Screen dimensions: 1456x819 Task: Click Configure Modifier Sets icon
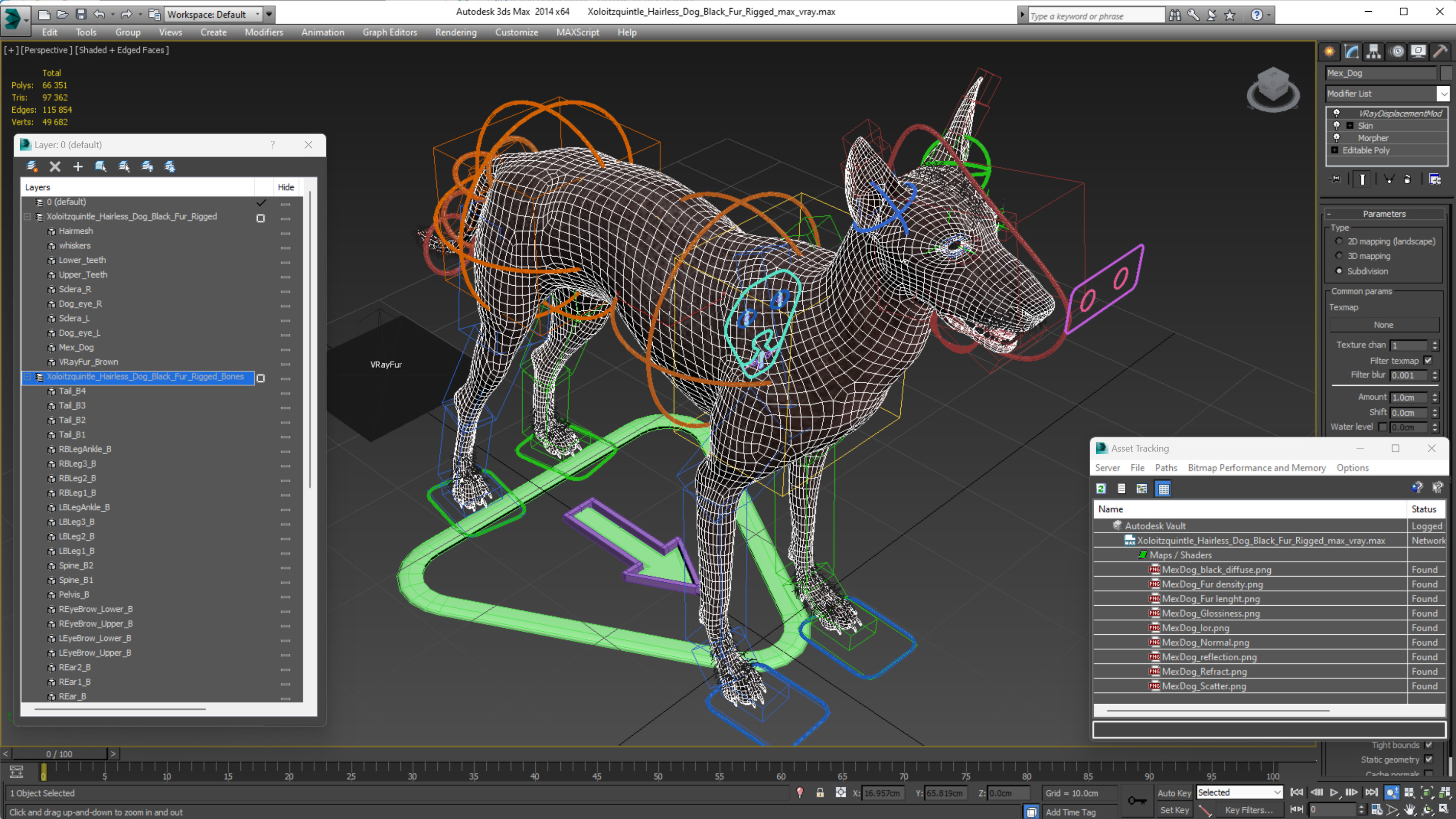(1435, 179)
